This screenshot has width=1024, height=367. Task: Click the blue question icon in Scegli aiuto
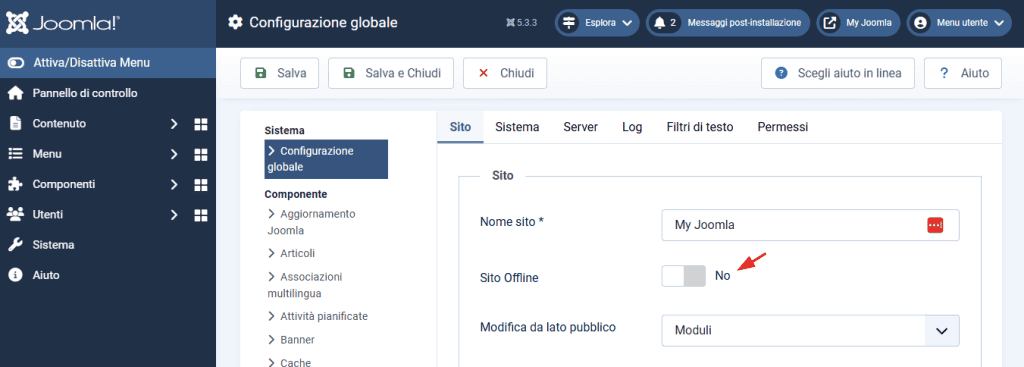[781, 73]
